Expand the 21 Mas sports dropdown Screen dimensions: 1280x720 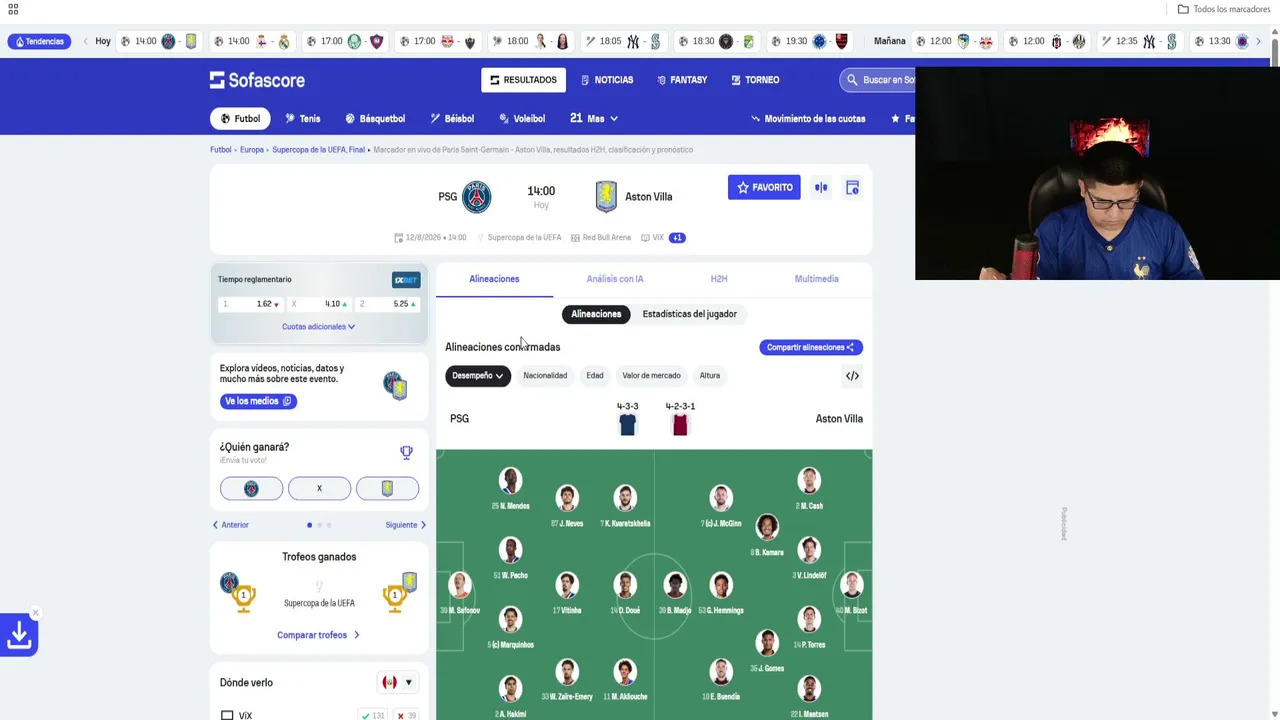pyautogui.click(x=594, y=118)
